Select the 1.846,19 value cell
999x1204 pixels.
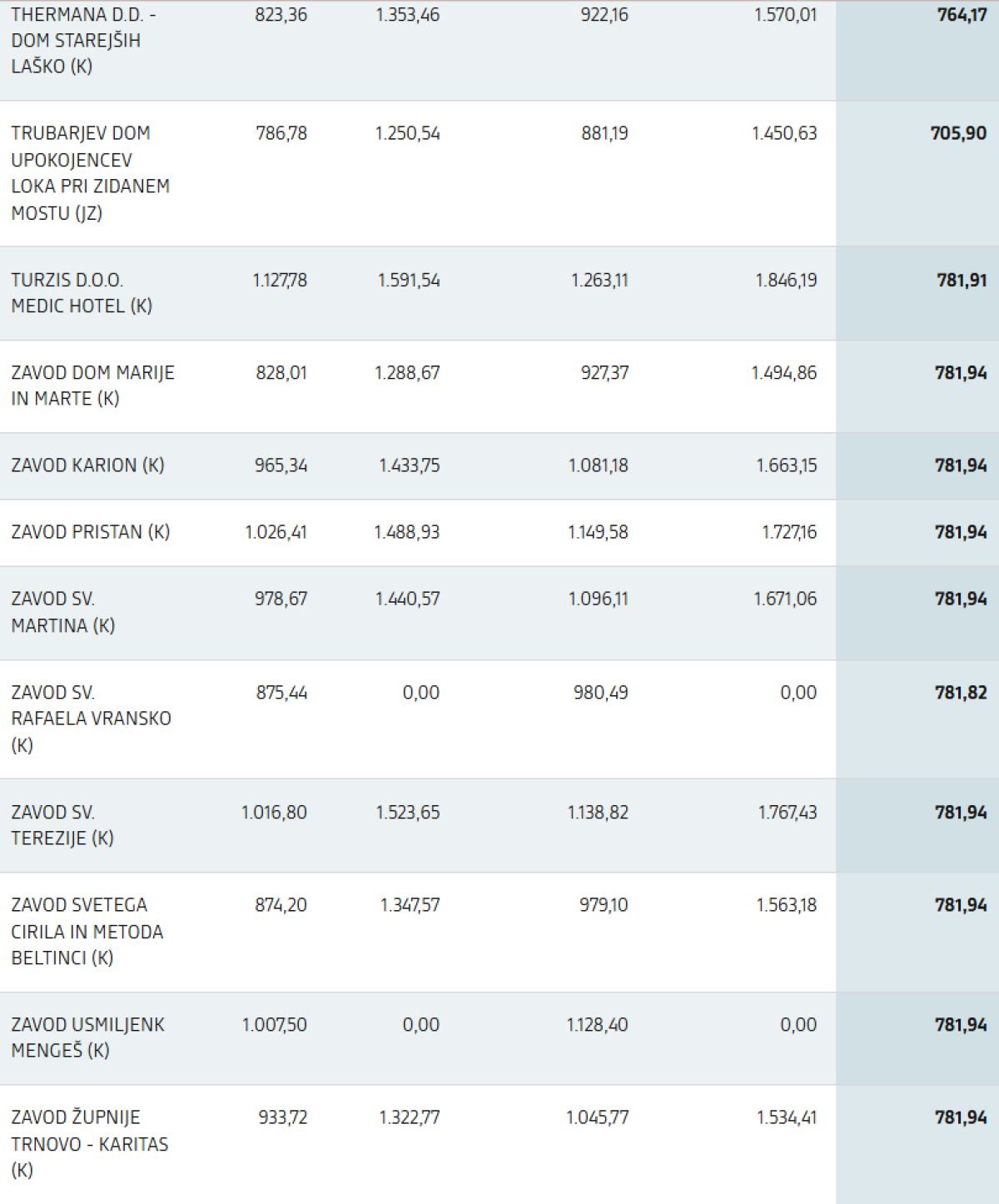click(786, 280)
